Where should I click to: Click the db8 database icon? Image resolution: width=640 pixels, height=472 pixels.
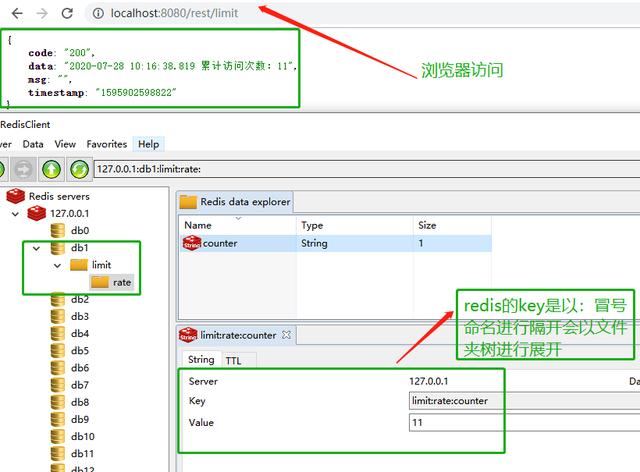pos(58,402)
